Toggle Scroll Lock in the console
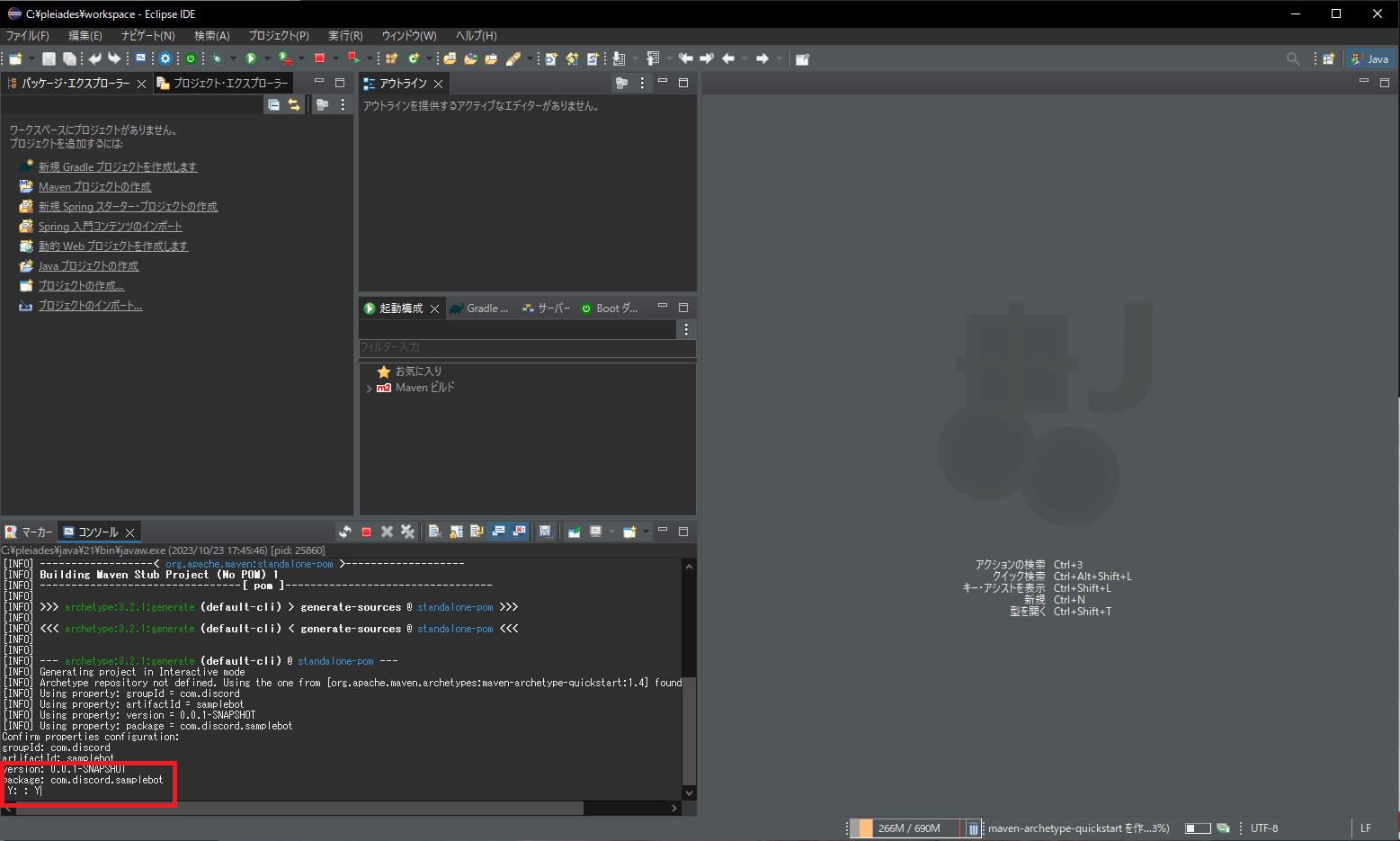Viewport: 1400px width, 841px height. [456, 531]
